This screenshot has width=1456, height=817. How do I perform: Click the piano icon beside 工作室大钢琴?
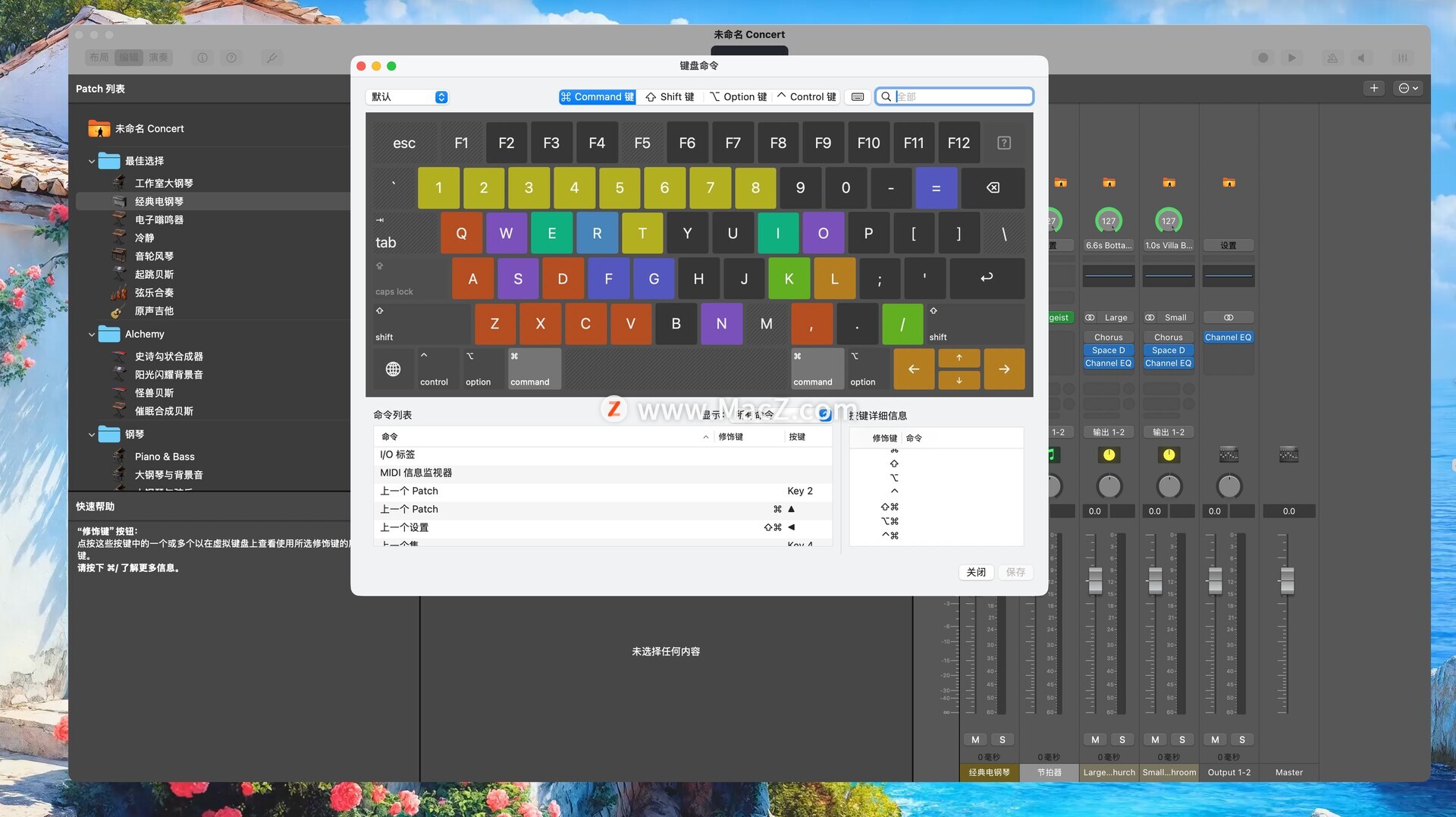[x=119, y=183]
